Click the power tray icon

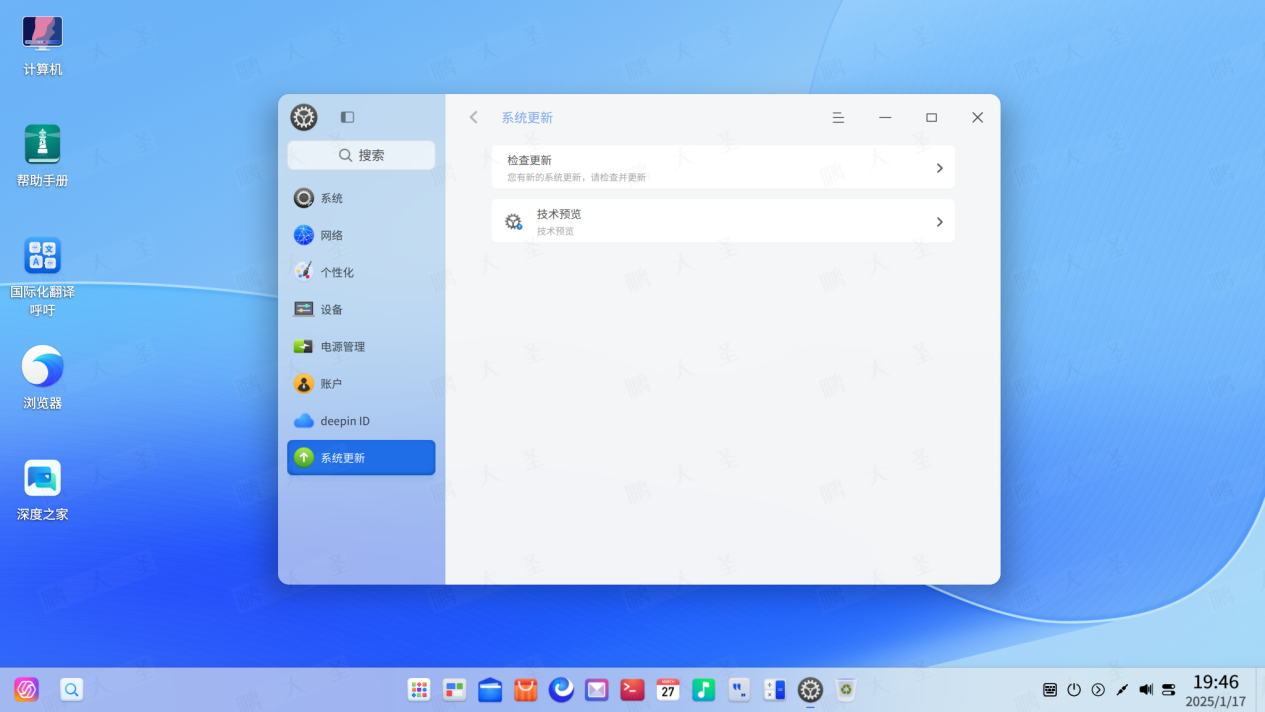[x=1074, y=689]
